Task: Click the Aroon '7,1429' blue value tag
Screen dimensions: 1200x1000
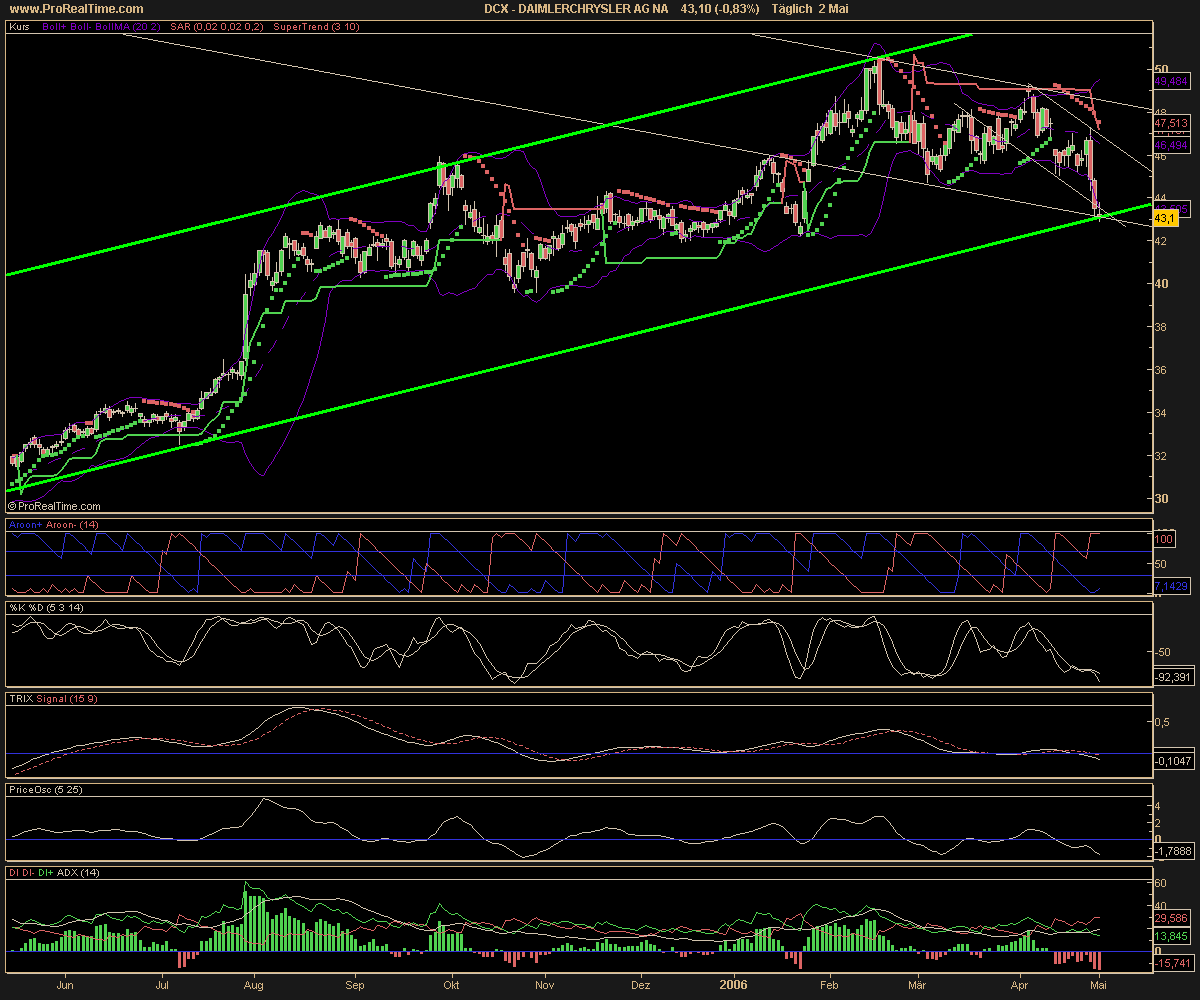Action: click(1171, 586)
